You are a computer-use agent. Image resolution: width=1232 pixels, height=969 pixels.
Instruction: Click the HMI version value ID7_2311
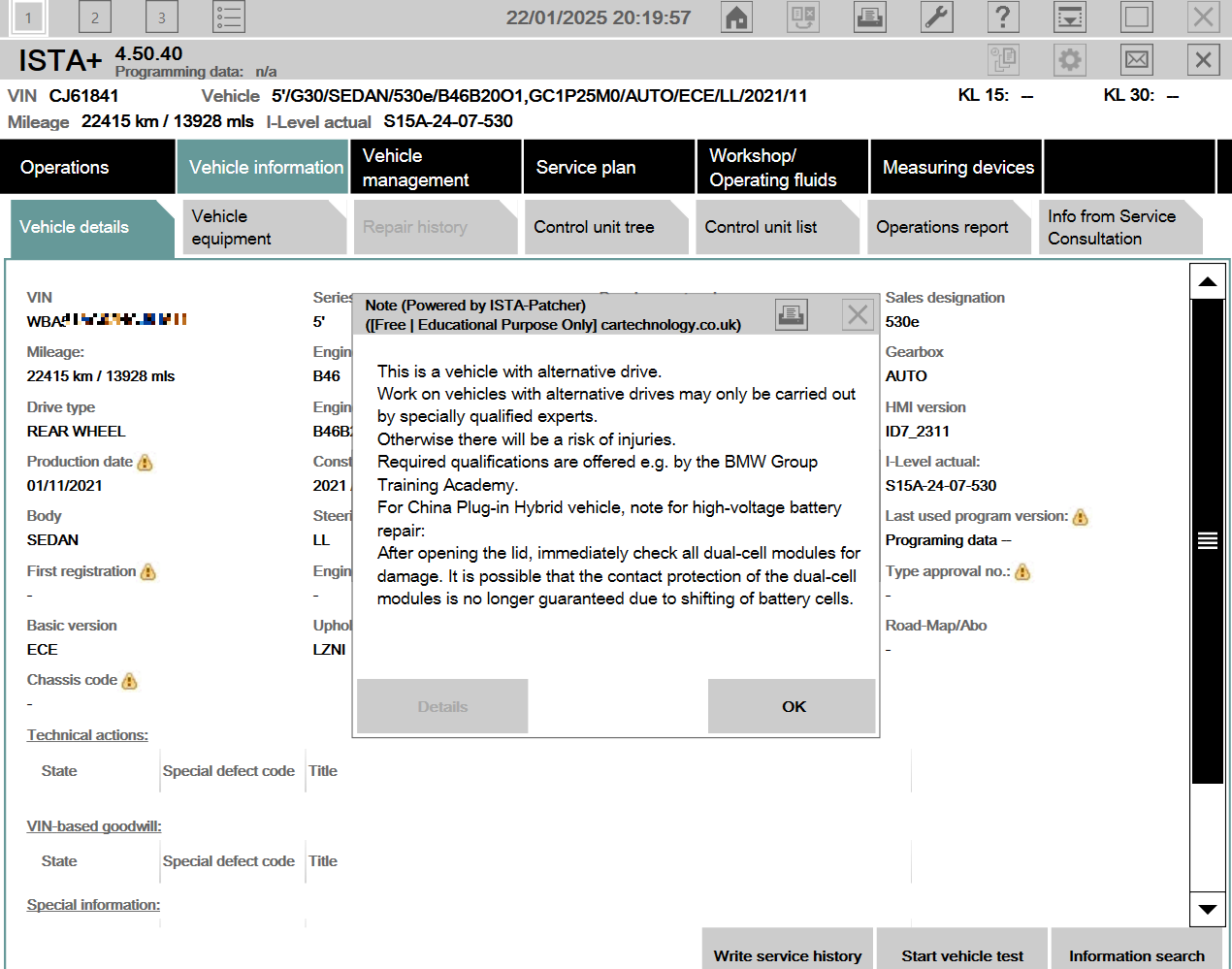point(918,432)
